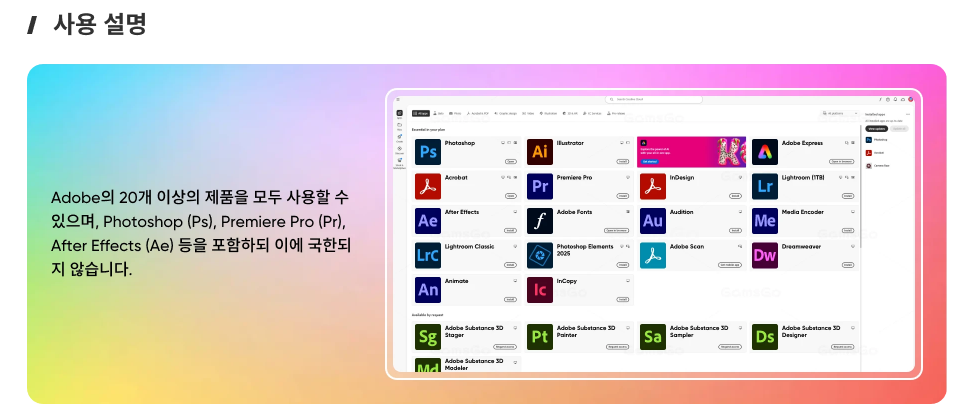Open the Installed apps more options menu
Screen dimensions: 960x417
pos(908,114)
